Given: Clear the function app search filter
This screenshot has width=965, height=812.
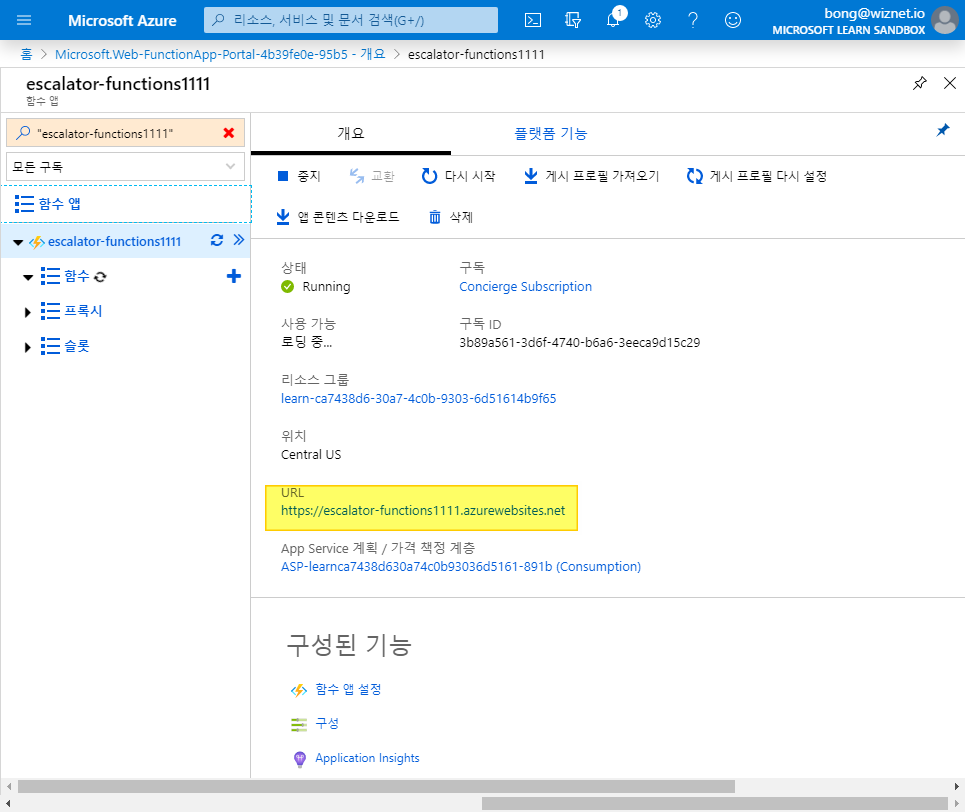Looking at the screenshot, I should point(229,133).
